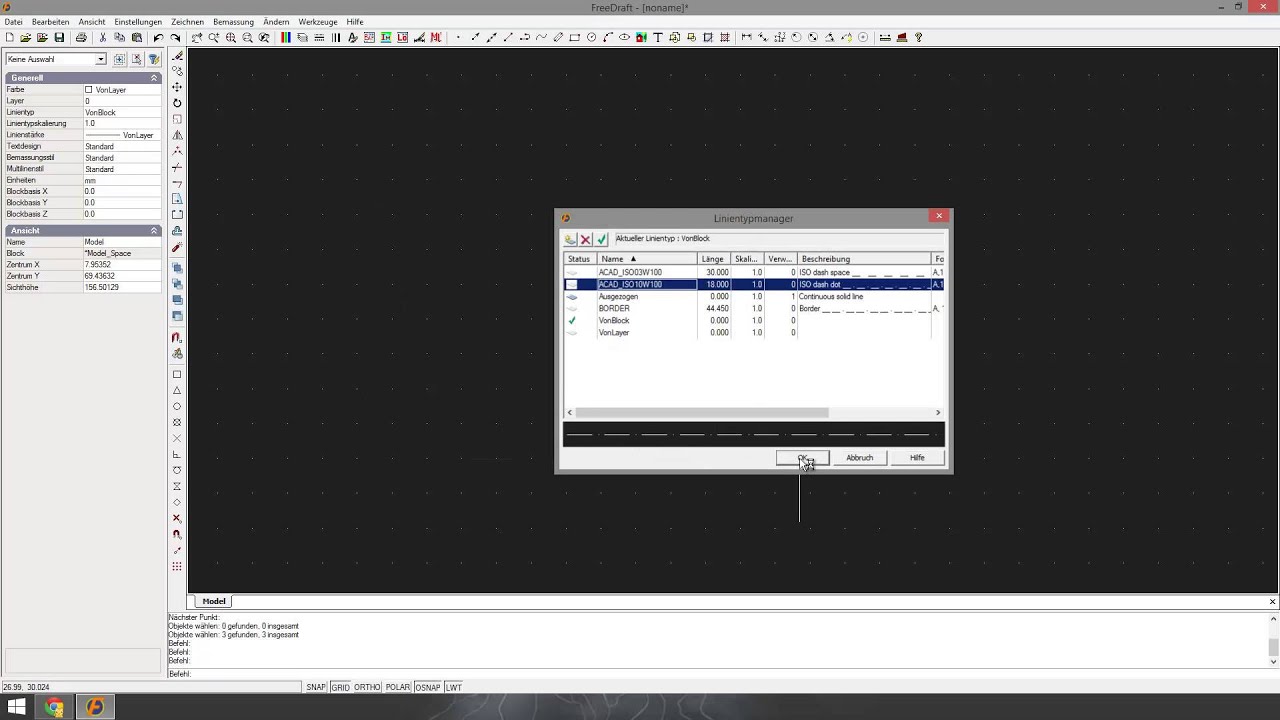Select the Move tool in left toolbar
The image size is (1280, 720).
pyautogui.click(x=177, y=87)
